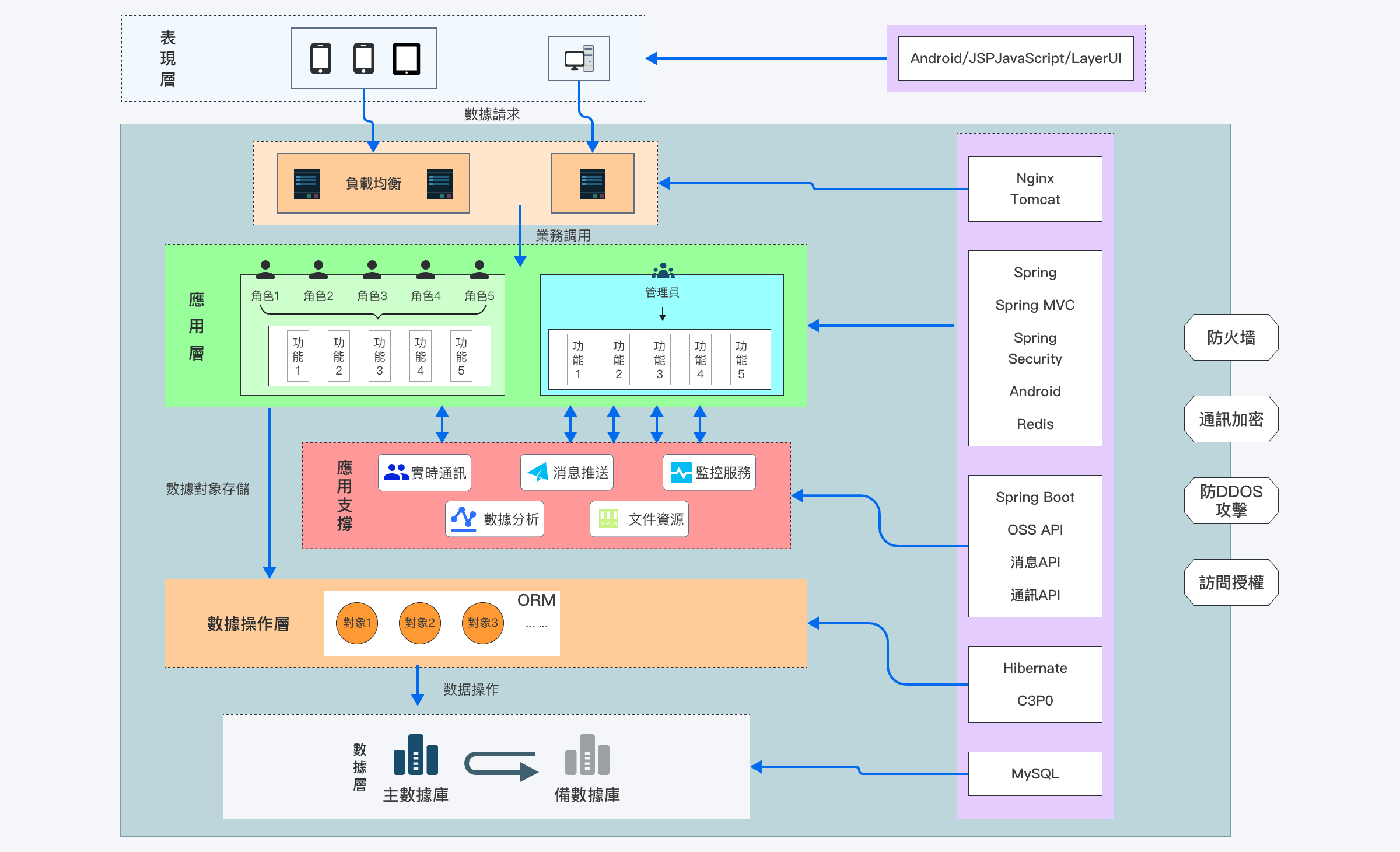Select the Nginx Tomcat box

click(x=1035, y=189)
